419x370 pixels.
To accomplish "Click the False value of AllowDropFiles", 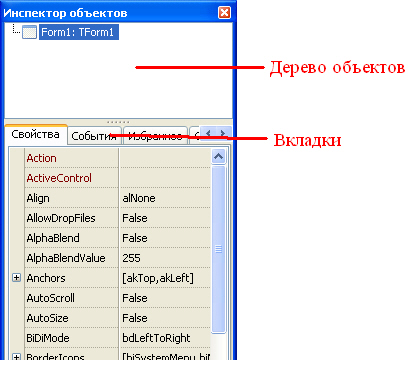I will pyautogui.click(x=135, y=218).
